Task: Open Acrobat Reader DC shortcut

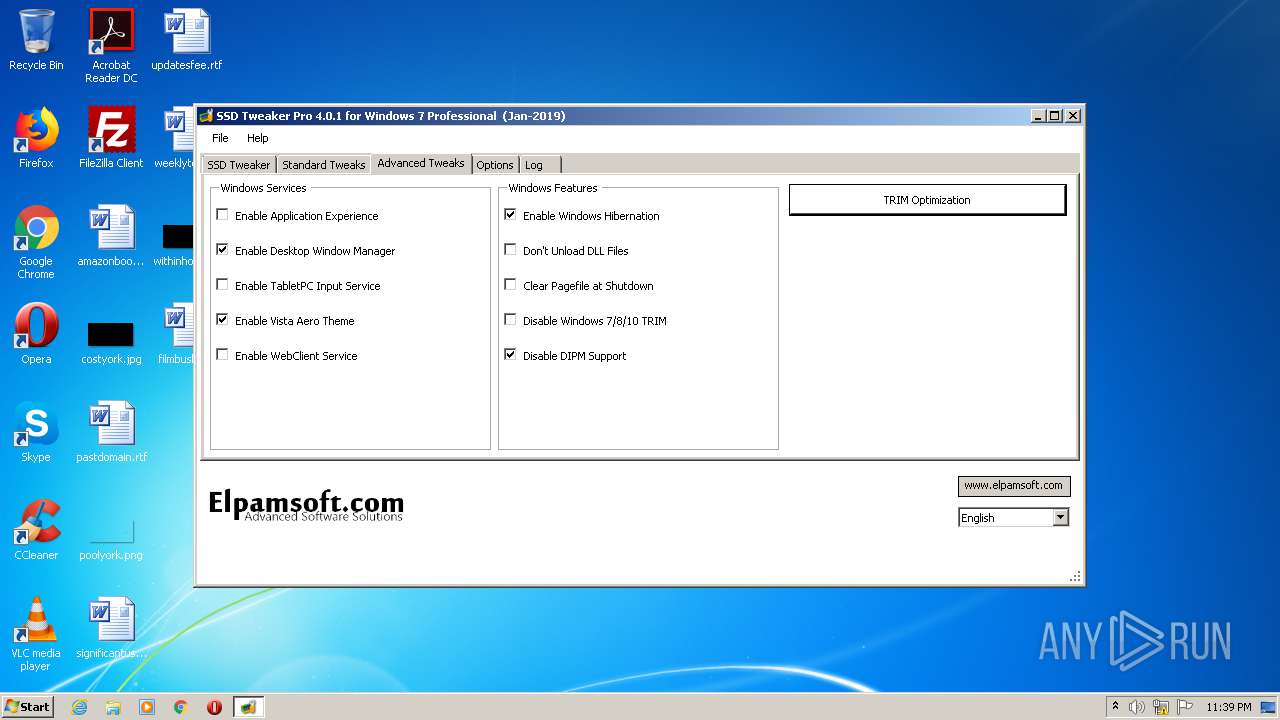Action: (x=111, y=46)
